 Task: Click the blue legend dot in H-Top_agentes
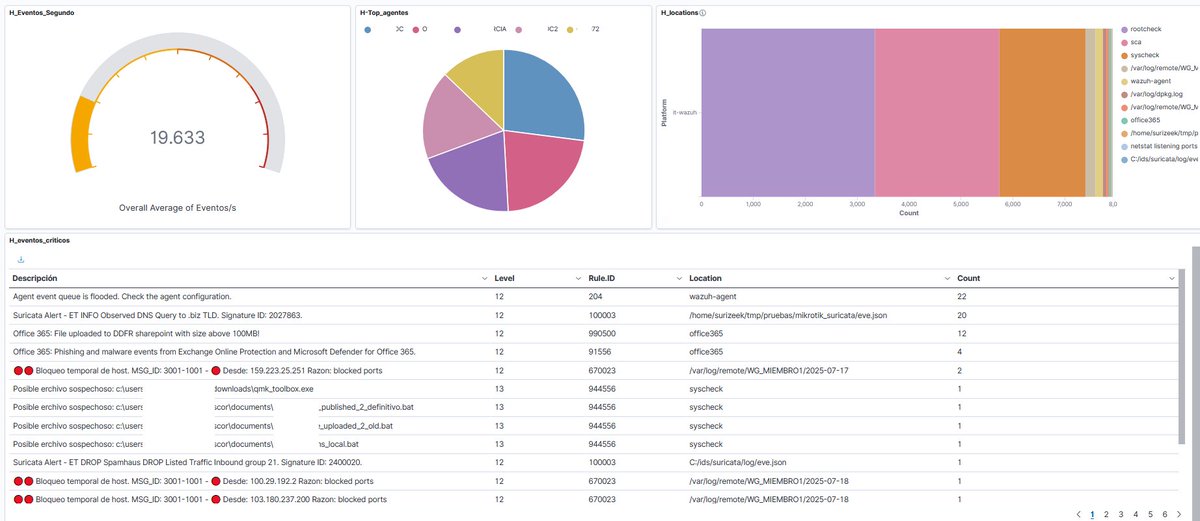tap(368, 30)
